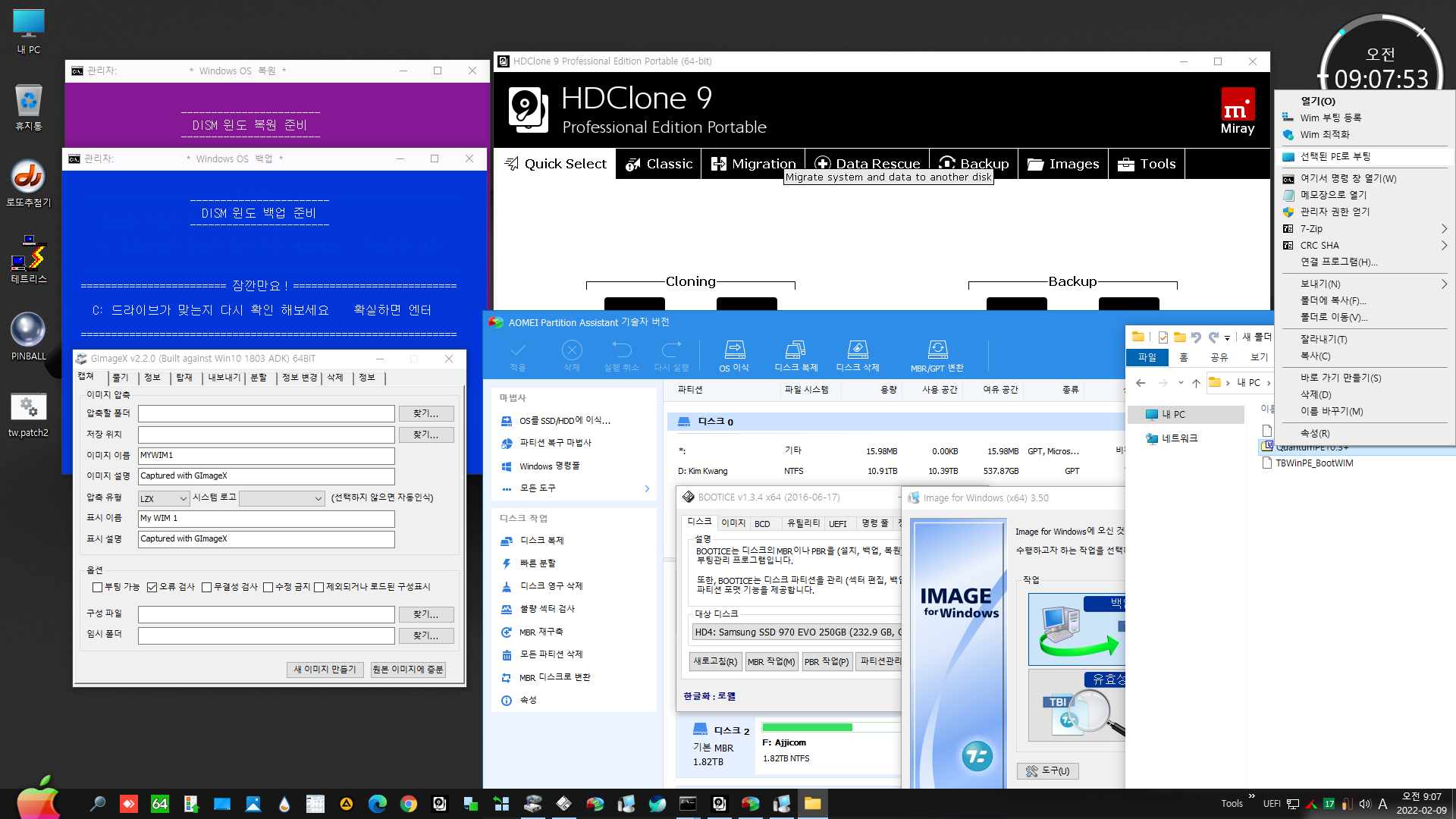1456x819 pixels.
Task: Switch to the 내보내기 tab in GImageX
Action: [x=224, y=378]
